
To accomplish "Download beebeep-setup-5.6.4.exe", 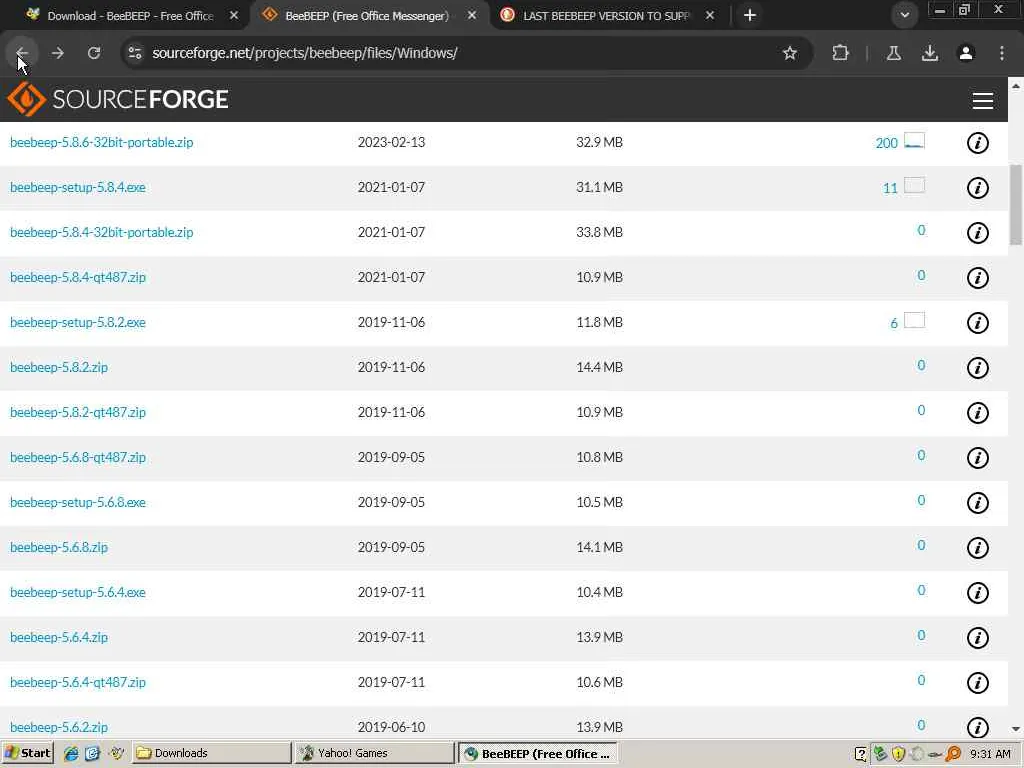I will tap(78, 593).
